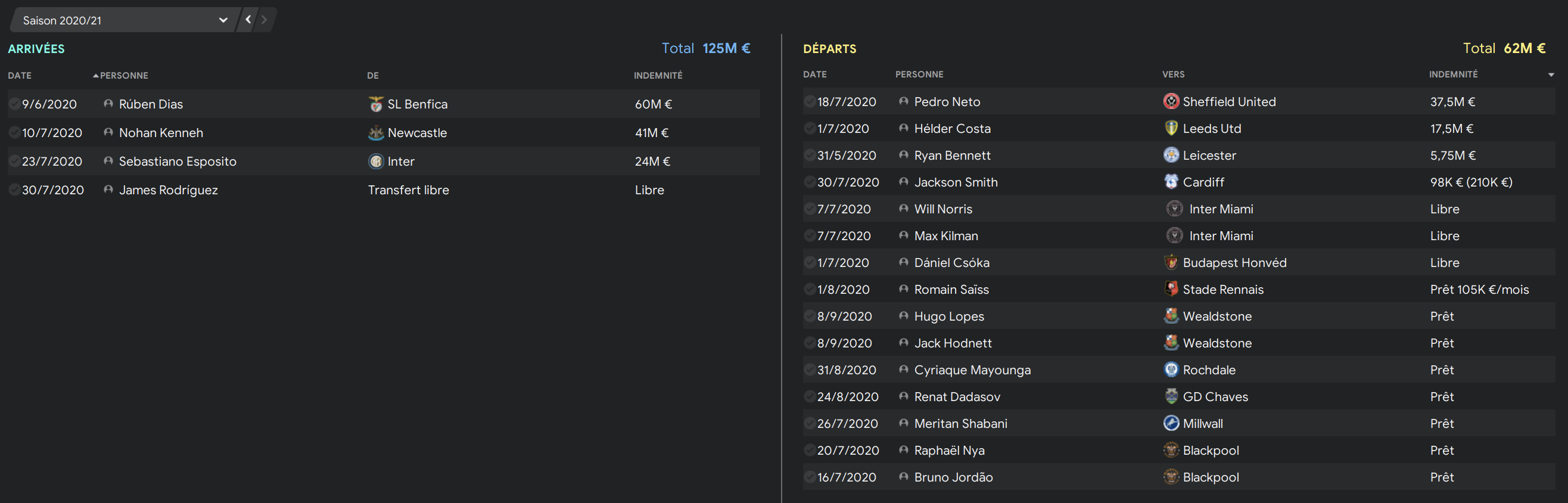Click the Sheffield United crest icon
1568x503 pixels.
1171,102
